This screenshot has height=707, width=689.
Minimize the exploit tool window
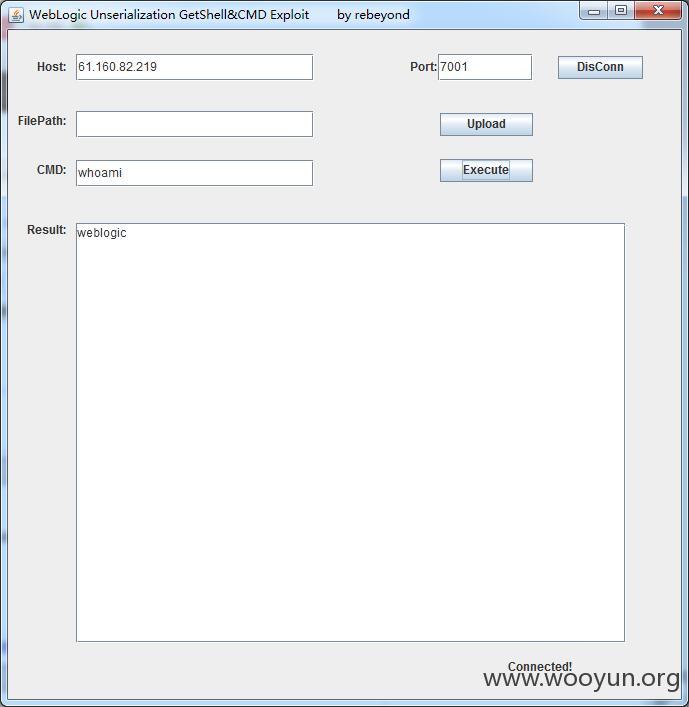594,11
